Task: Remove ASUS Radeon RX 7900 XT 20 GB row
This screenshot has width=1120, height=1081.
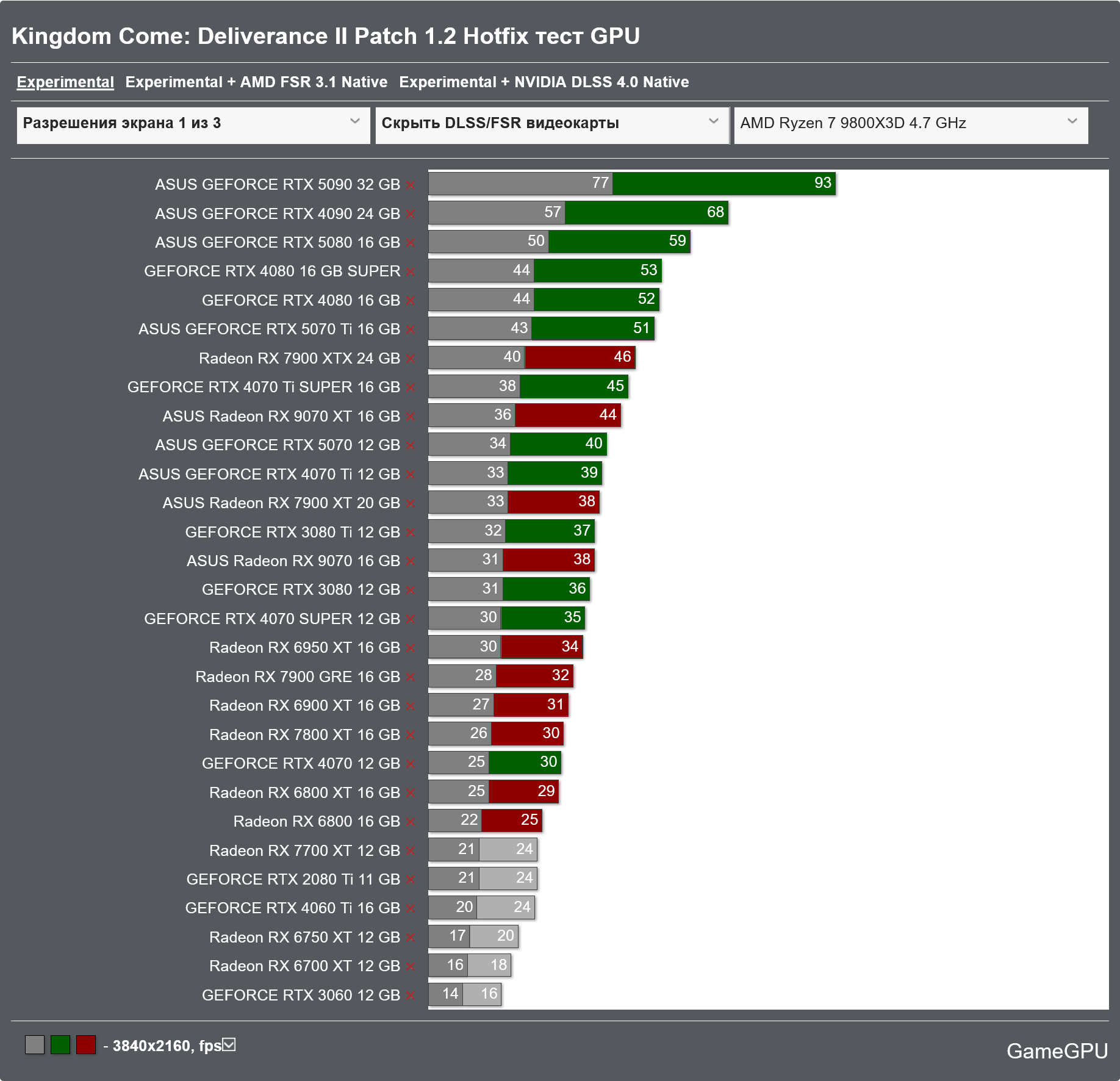Action: pyautogui.click(x=411, y=503)
